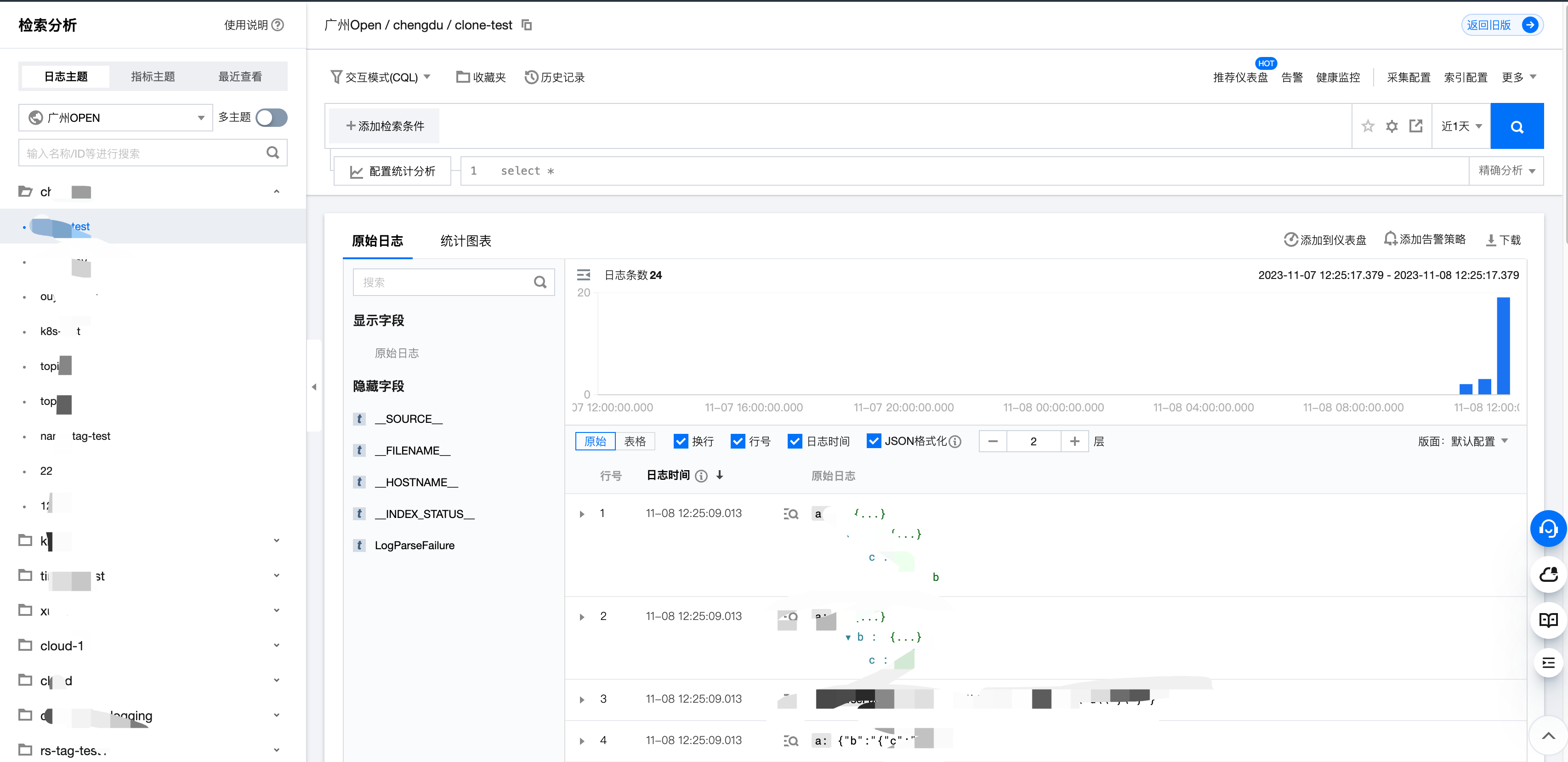Copy topic path with copy icon
This screenshot has width=1568, height=762.
[527, 25]
